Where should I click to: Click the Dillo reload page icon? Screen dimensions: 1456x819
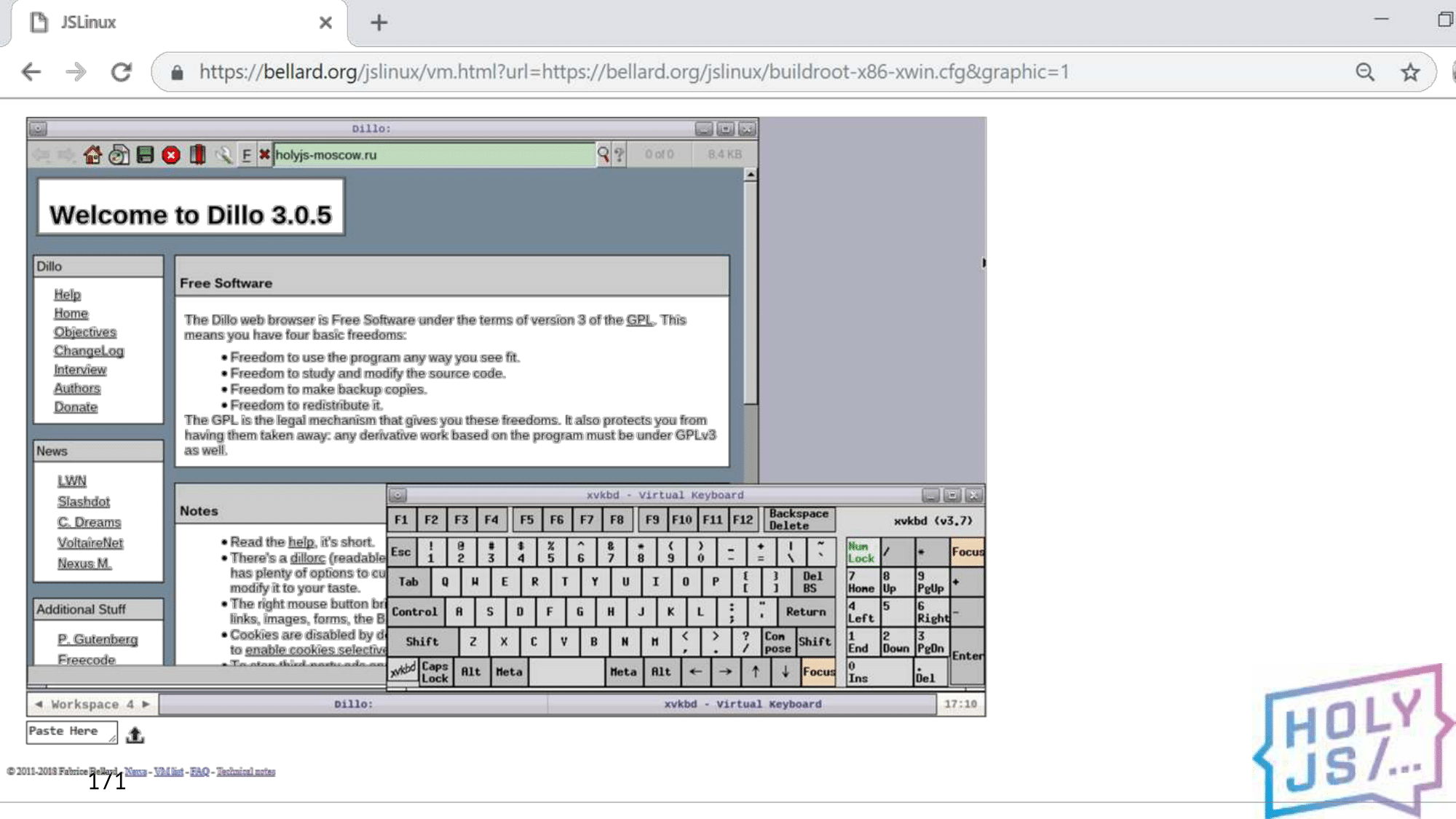(119, 155)
